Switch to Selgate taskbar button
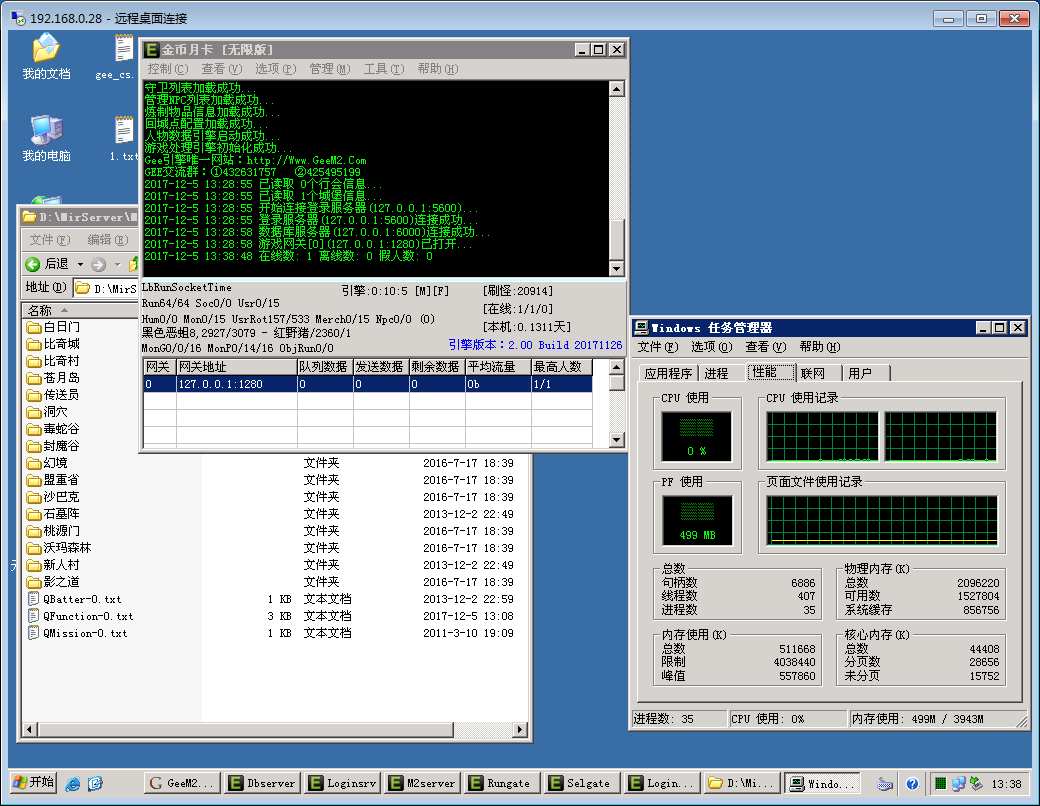 [x=582, y=783]
